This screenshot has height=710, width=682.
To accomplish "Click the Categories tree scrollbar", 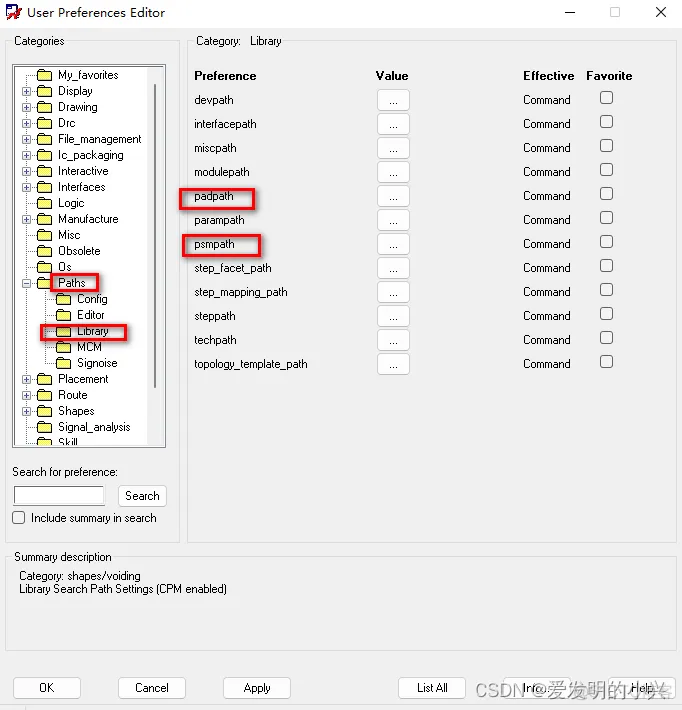I will (155, 235).
